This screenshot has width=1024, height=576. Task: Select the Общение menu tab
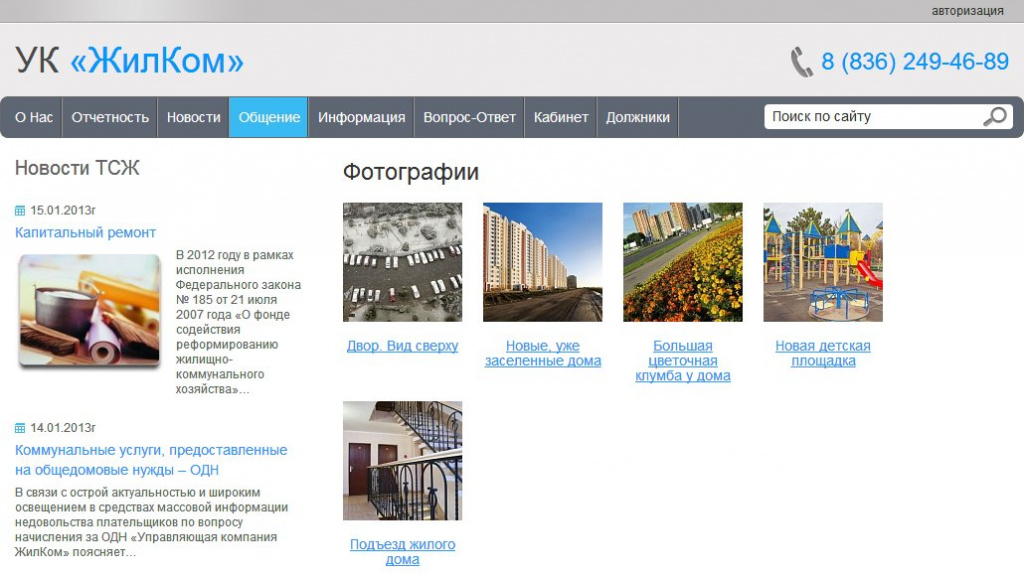click(269, 117)
